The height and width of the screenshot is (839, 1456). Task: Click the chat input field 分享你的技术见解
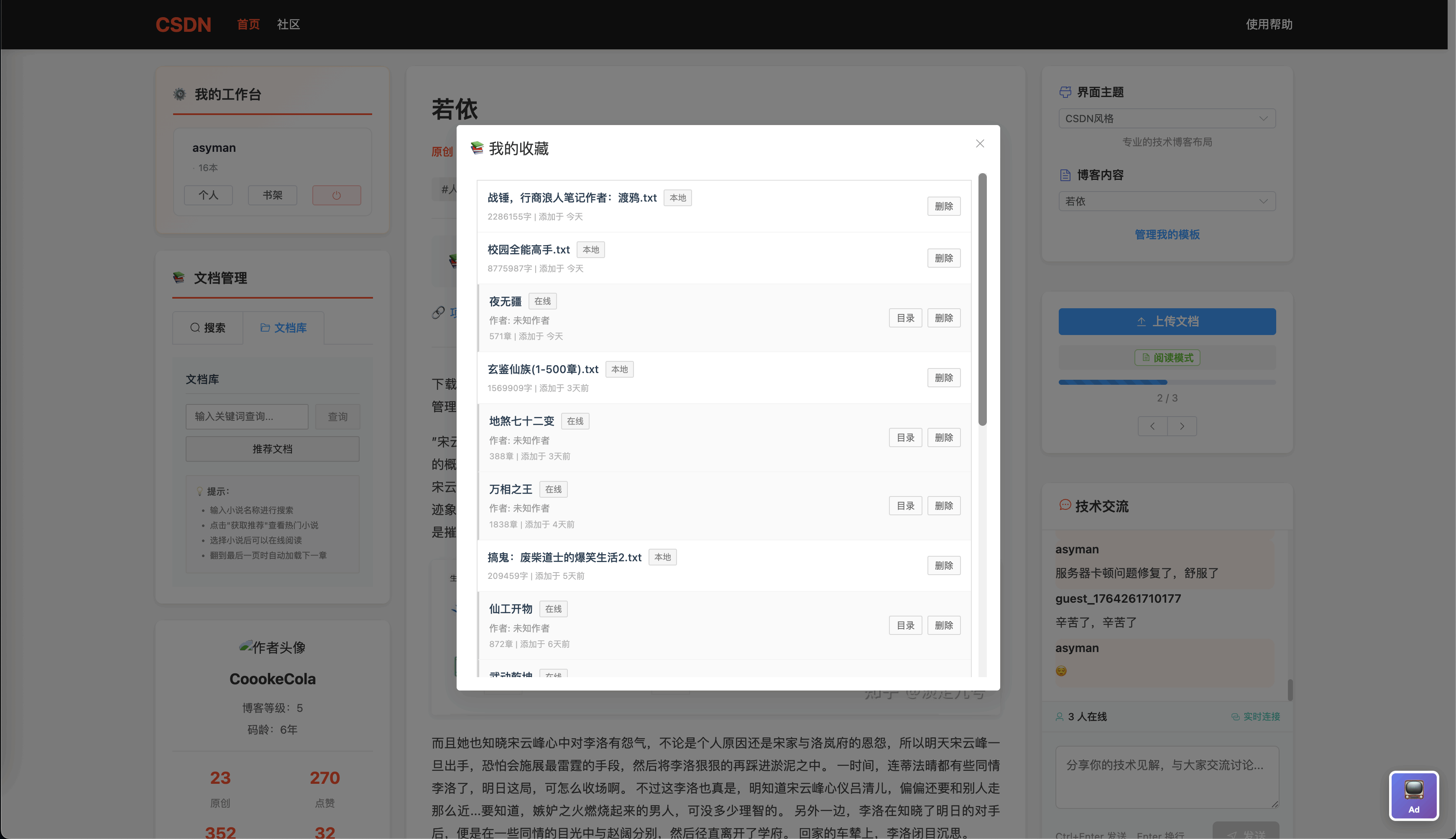coord(1167,777)
